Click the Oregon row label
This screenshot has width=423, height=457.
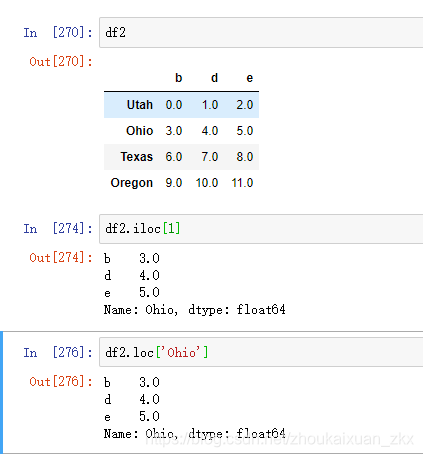coord(132,183)
